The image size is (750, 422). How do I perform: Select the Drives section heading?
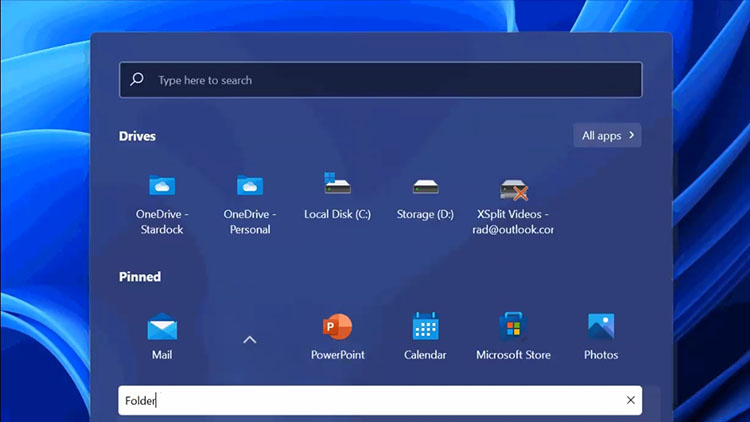[137, 136]
